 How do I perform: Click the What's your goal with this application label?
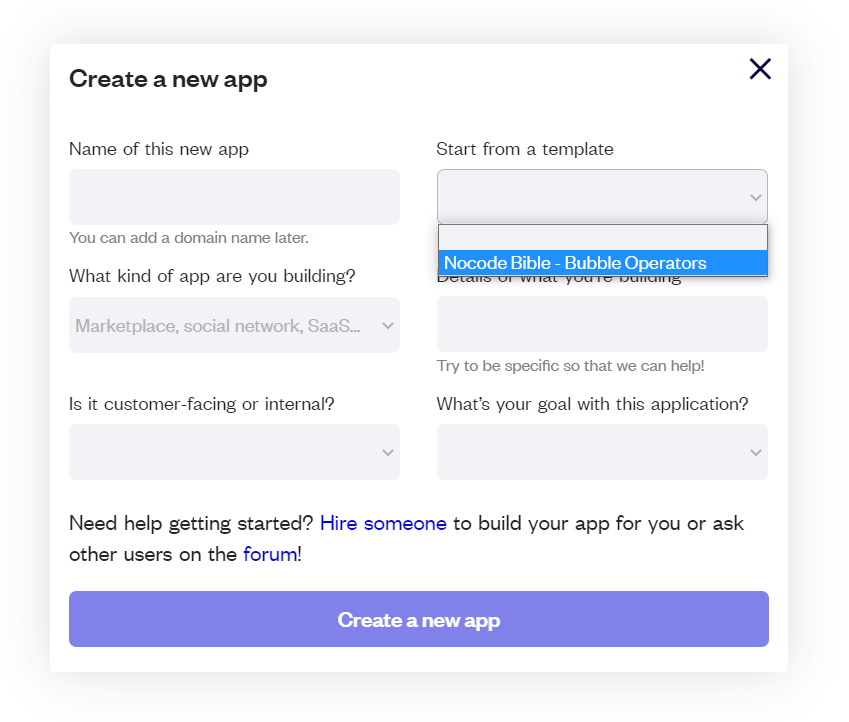[x=592, y=404]
